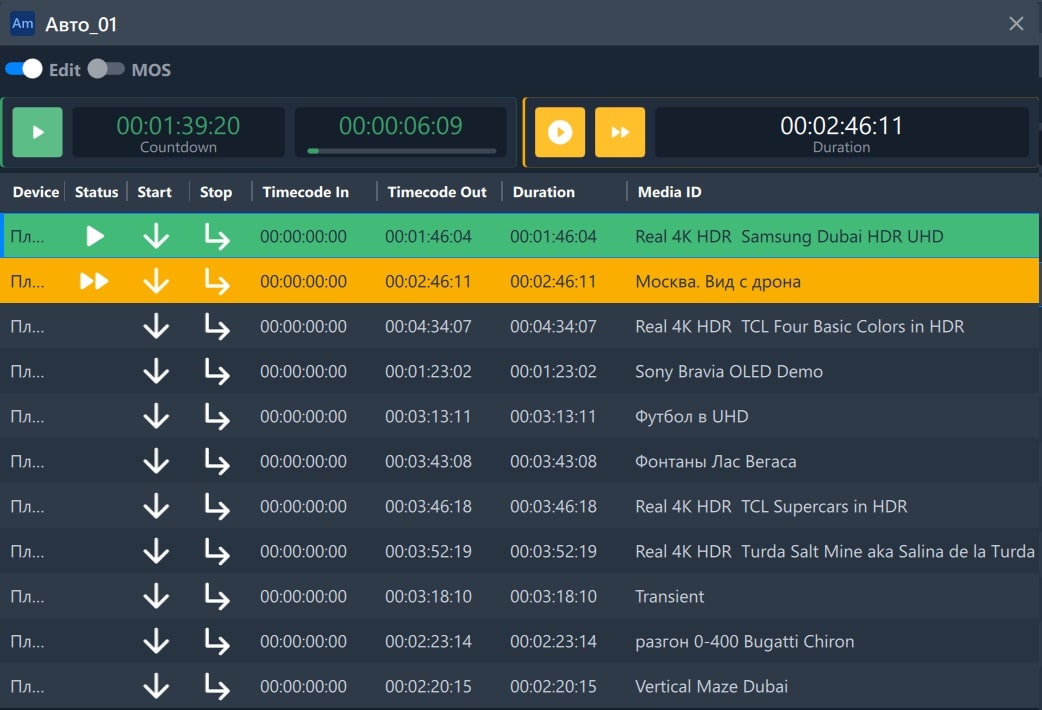1042x710 pixels.
Task: Click the Status column header
Action: (96, 192)
